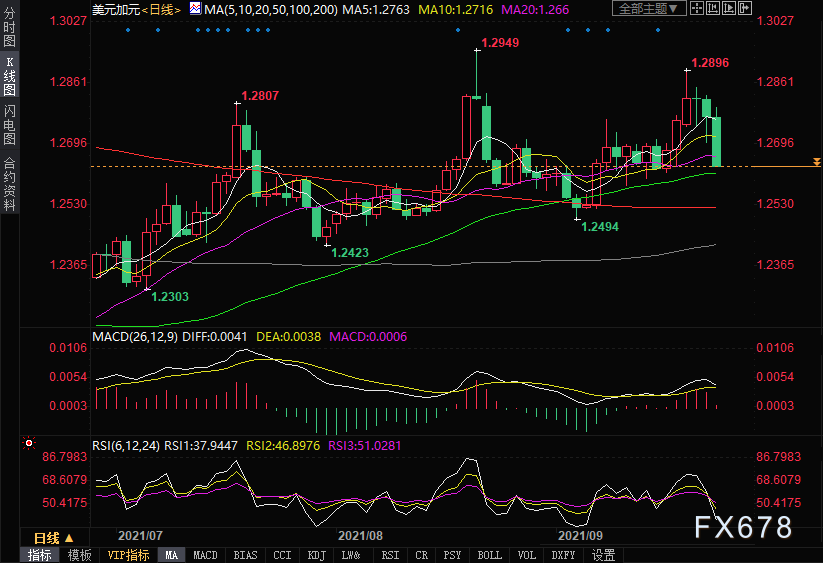
Task: Switch to 闪电图 view
Action: (x=9, y=125)
